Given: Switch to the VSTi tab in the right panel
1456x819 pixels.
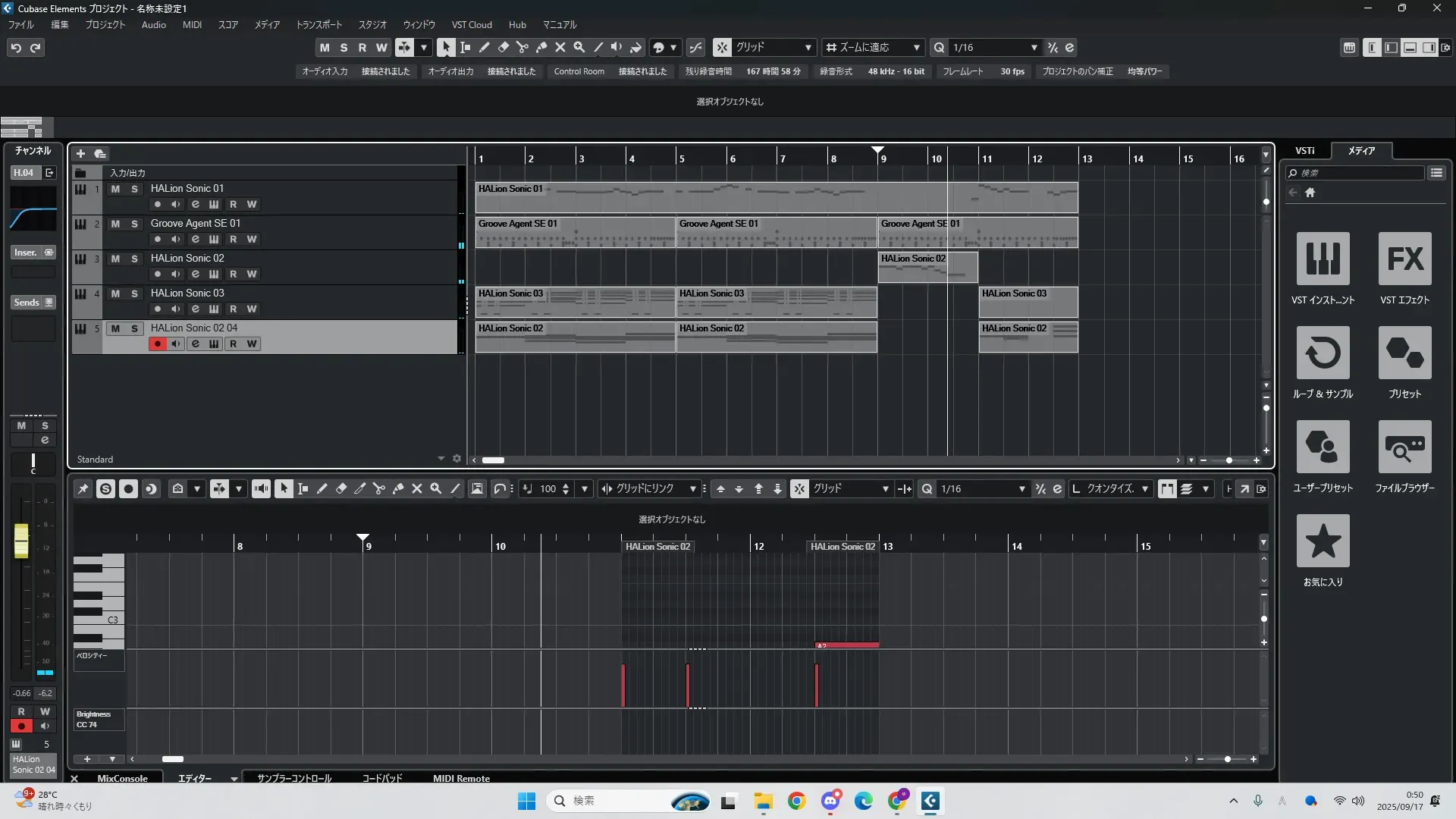Looking at the screenshot, I should pyautogui.click(x=1304, y=151).
